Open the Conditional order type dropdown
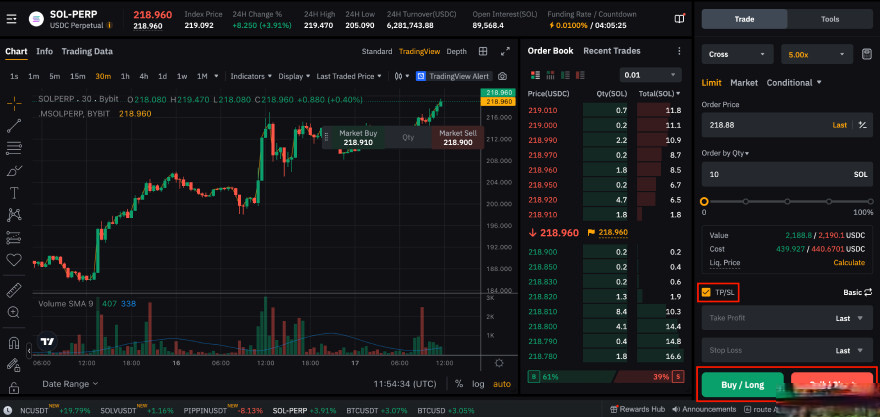Viewport: 880px width, 417px height. [x=794, y=83]
